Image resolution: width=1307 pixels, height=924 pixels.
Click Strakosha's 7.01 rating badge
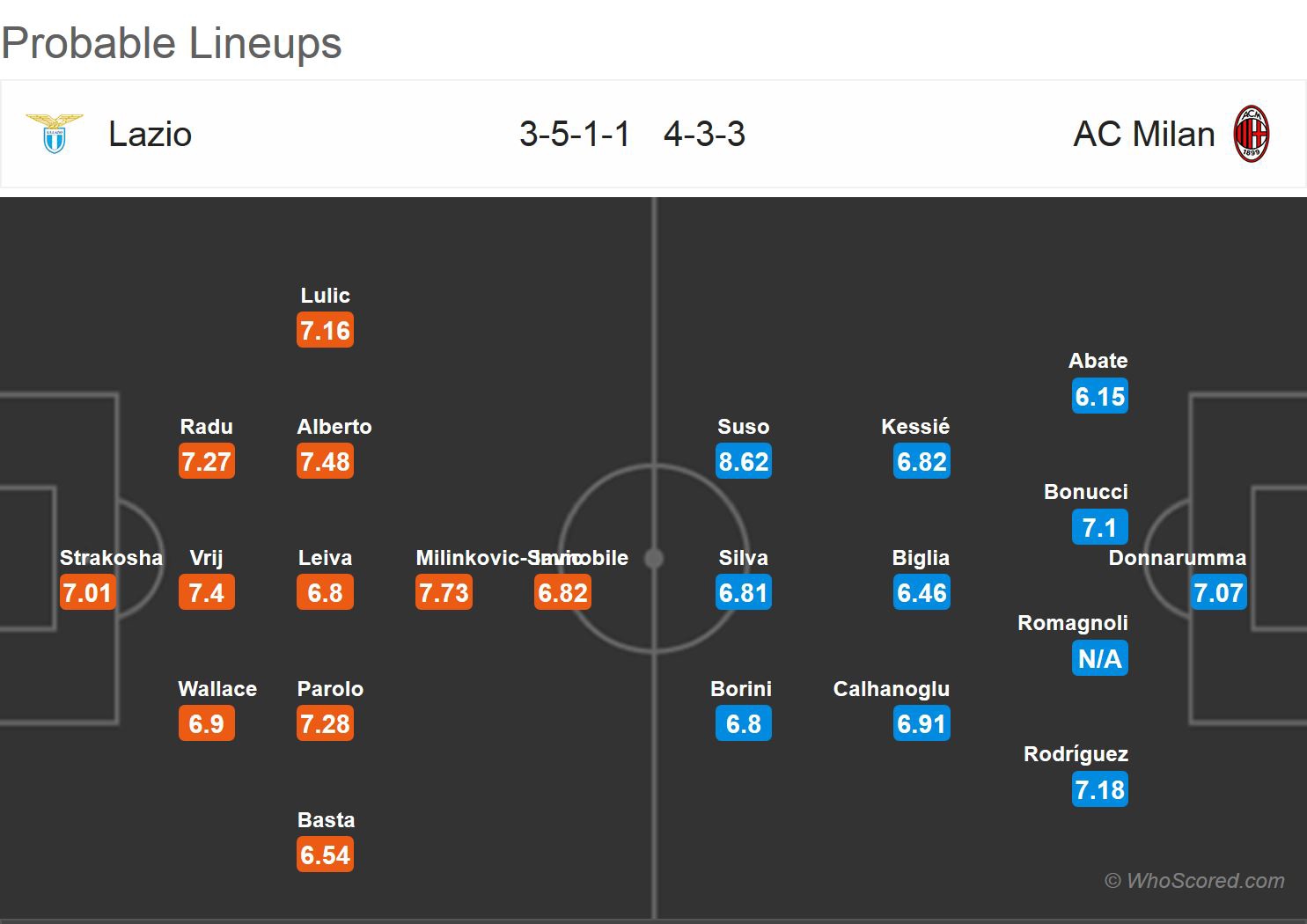coord(87,593)
